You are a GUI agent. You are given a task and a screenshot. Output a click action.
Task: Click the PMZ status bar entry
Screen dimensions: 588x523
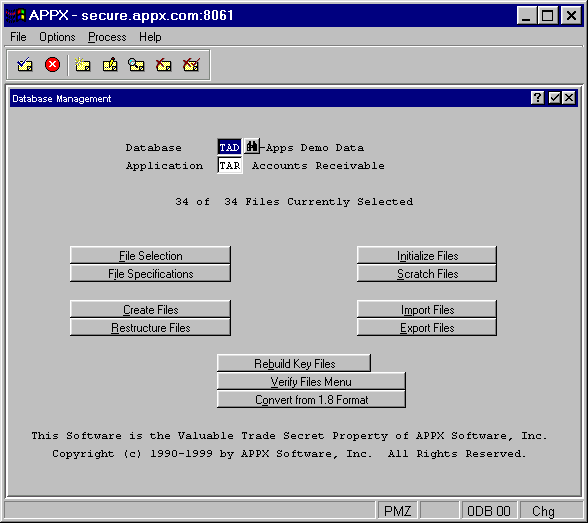point(397,511)
